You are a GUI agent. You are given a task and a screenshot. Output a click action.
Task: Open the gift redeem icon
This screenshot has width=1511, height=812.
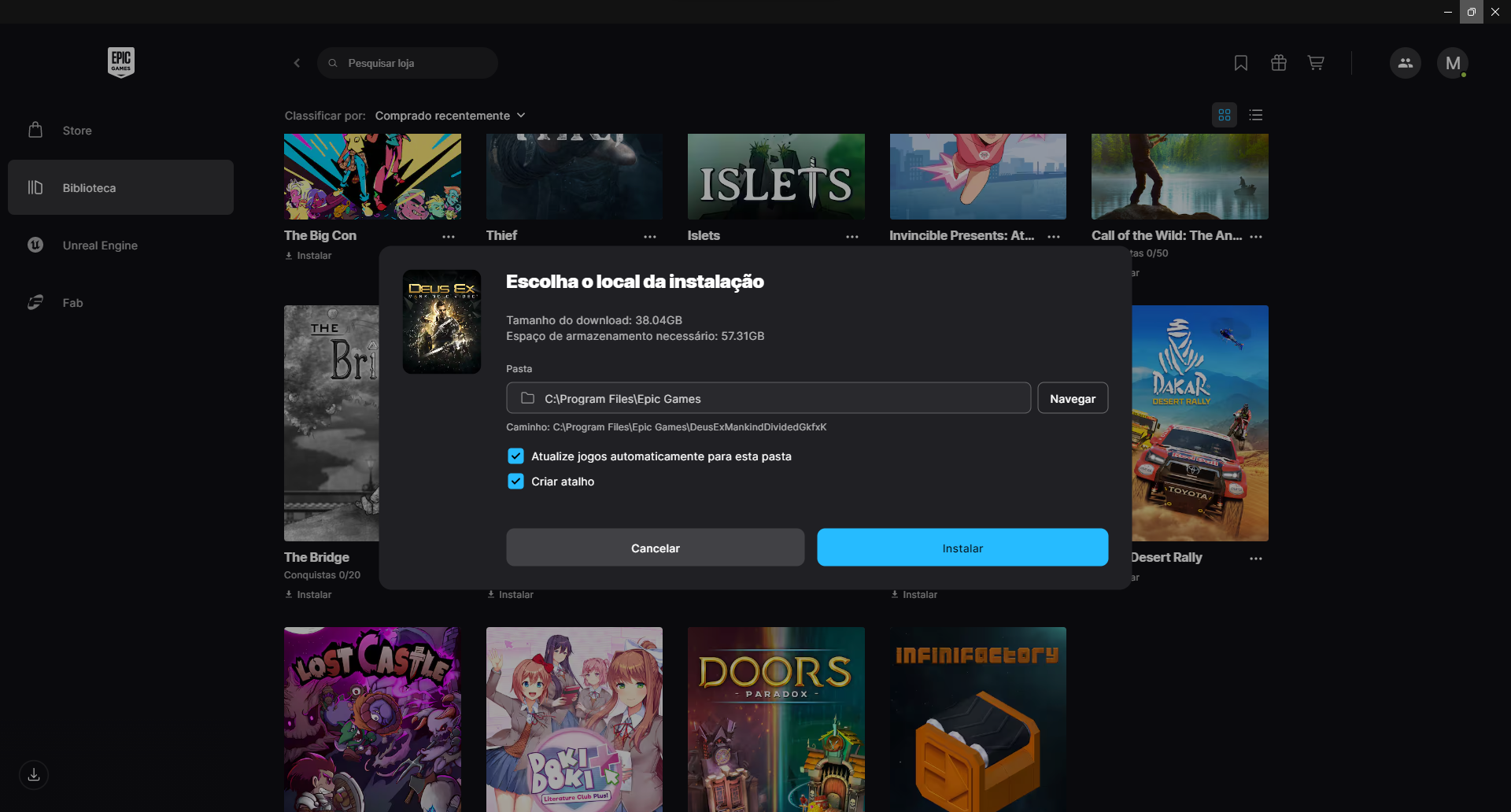click(1279, 63)
